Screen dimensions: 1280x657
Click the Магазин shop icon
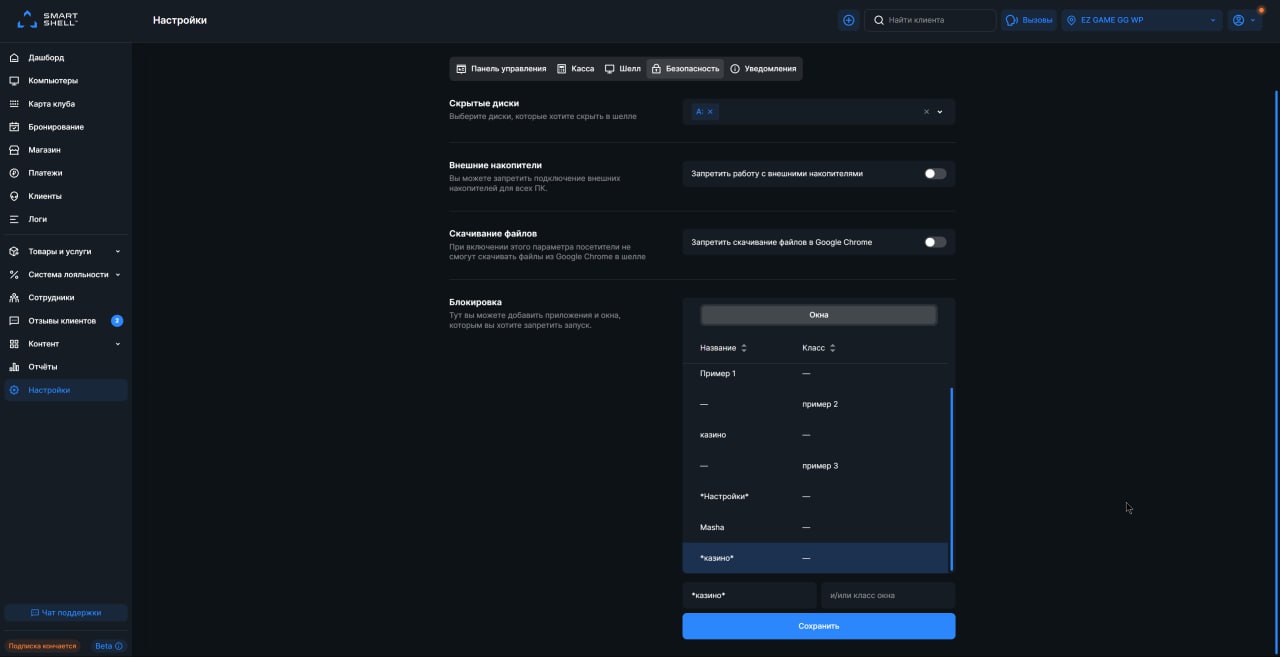pos(14,150)
